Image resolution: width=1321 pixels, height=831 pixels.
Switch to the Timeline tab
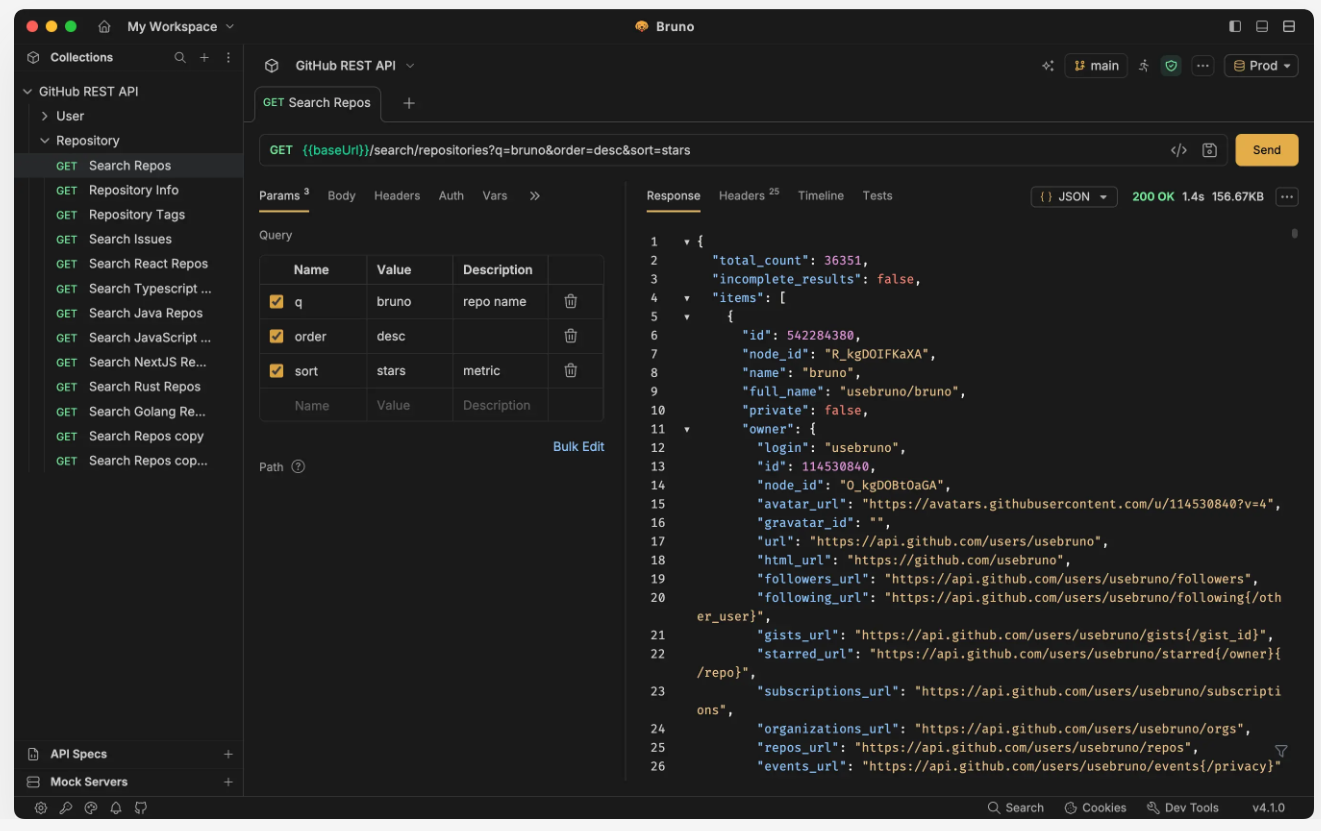click(x=821, y=196)
